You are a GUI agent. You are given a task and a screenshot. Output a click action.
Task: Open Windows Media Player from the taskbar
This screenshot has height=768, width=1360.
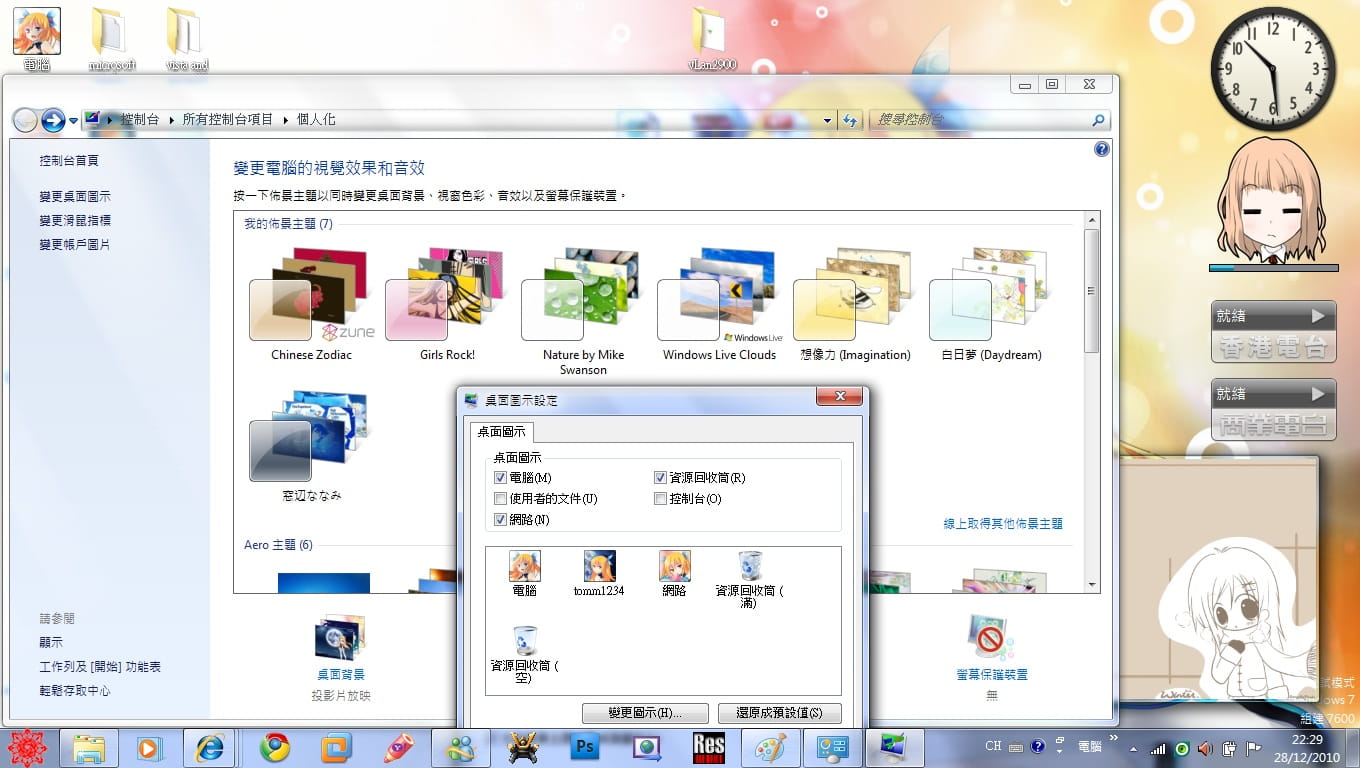tap(148, 748)
